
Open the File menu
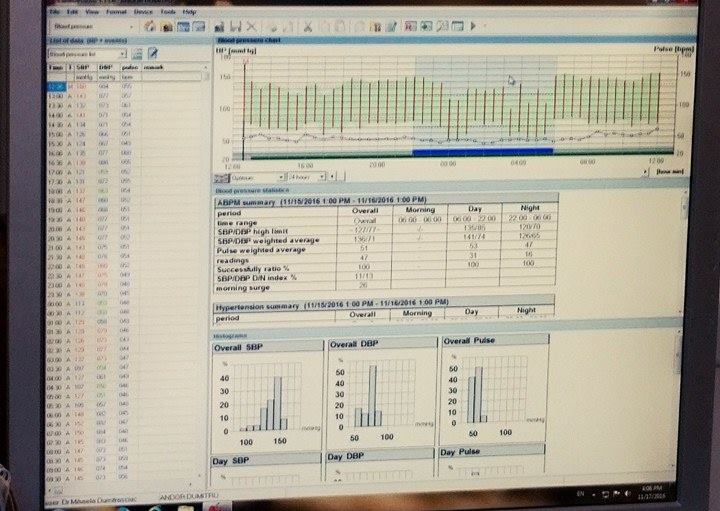[x=53, y=12]
